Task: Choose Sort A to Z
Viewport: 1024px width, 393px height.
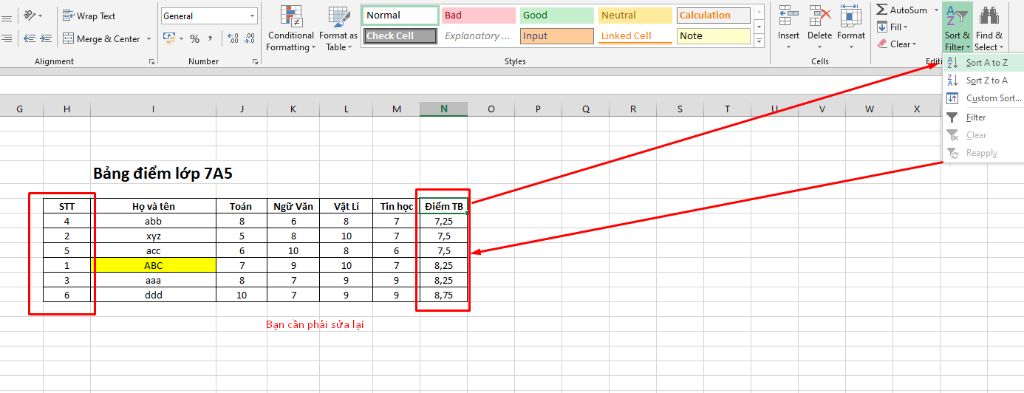Action: (984, 63)
